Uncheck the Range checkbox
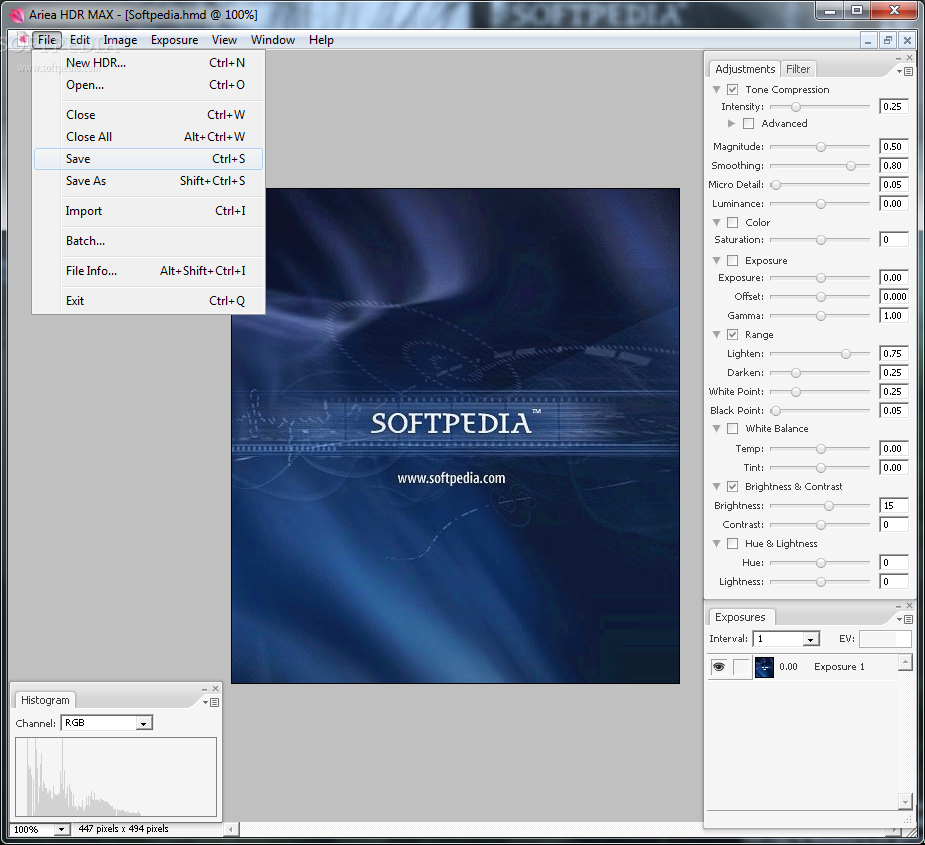 (732, 335)
